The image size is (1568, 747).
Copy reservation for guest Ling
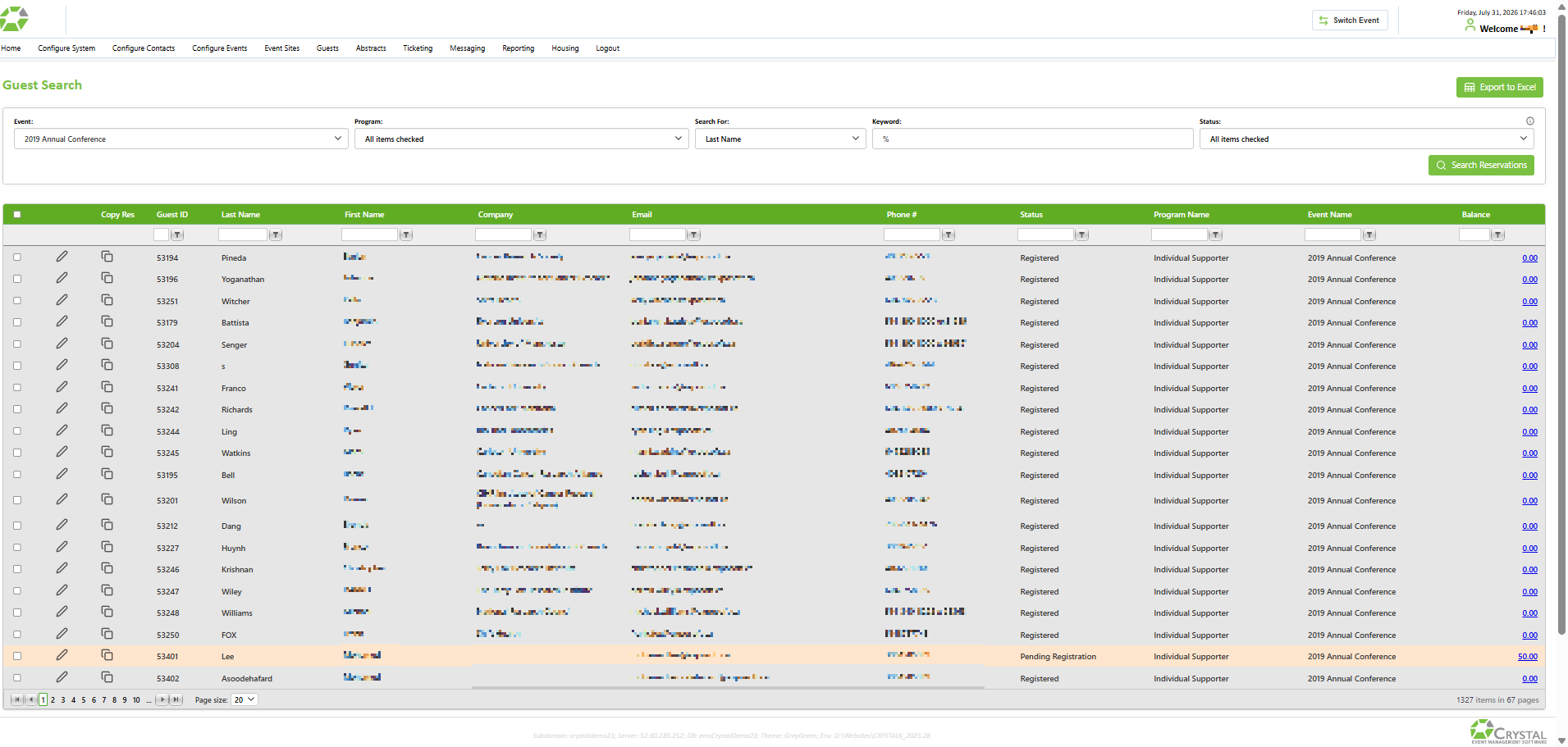[x=107, y=430]
